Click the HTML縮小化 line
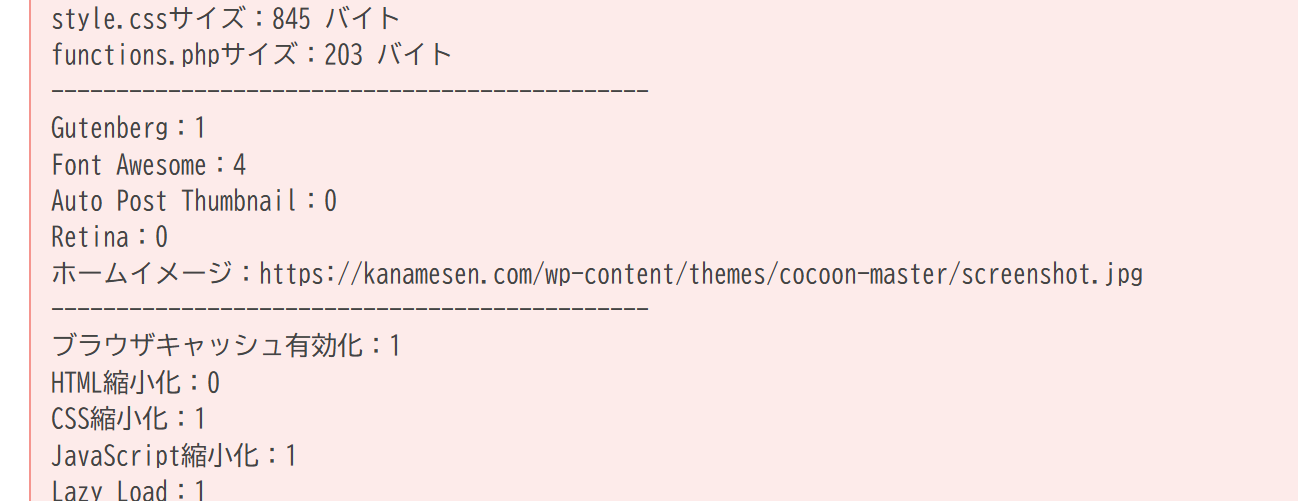 [x=135, y=382]
